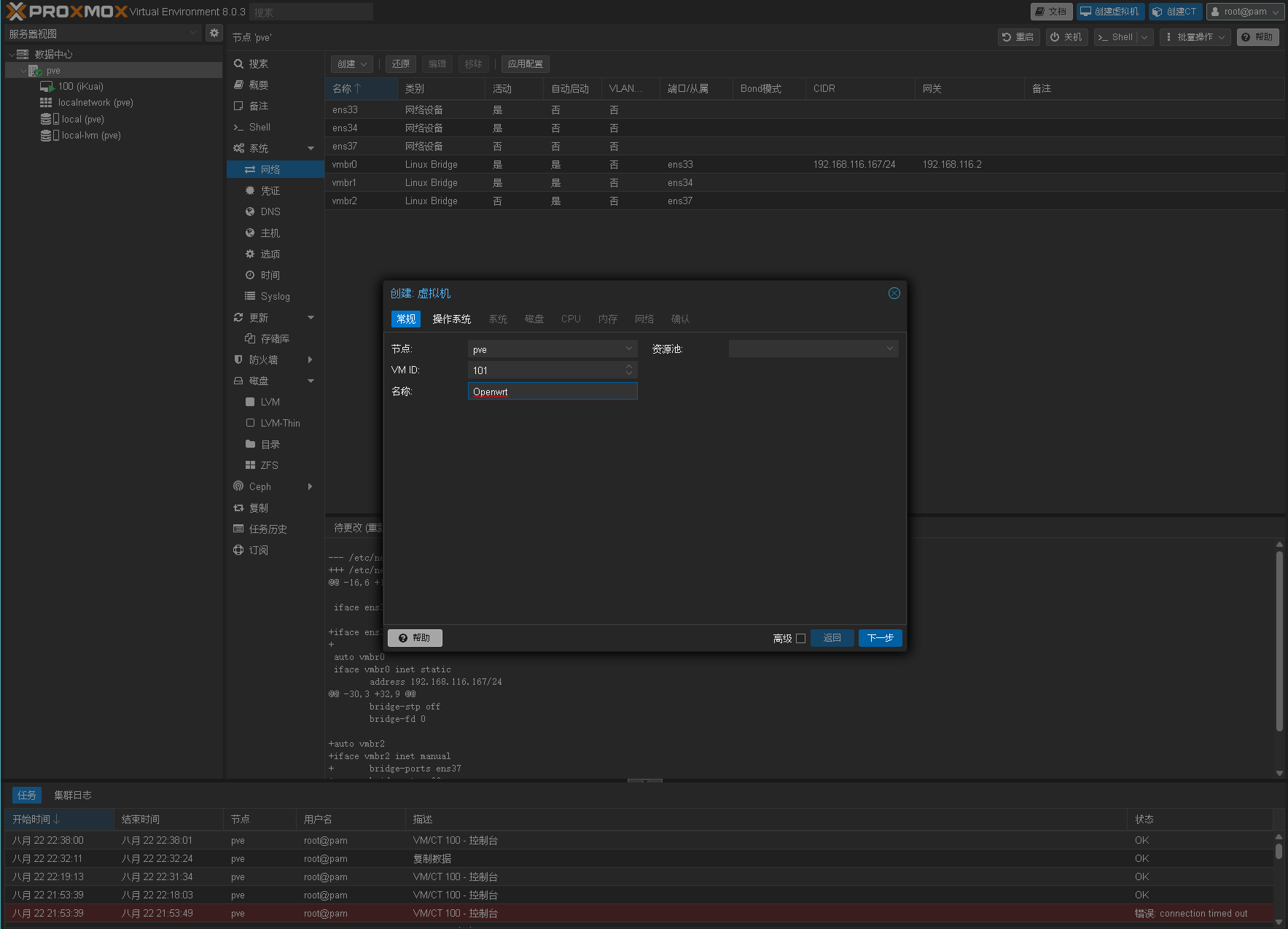Screen dimensions: 1288x929
Task: Expand the 防火墙 firewall submenu arrow
Action: click(x=311, y=359)
